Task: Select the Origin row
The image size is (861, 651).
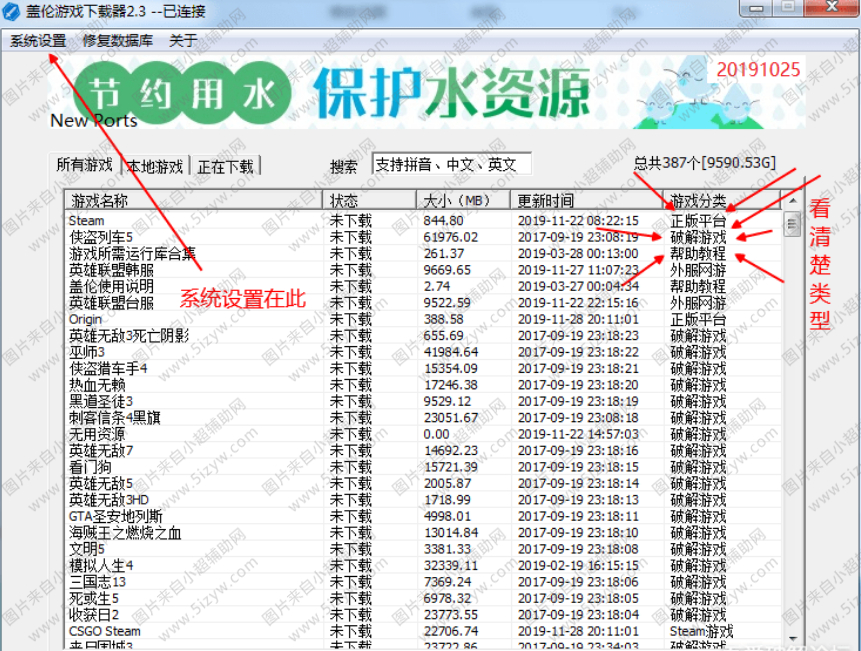Action: point(423,319)
